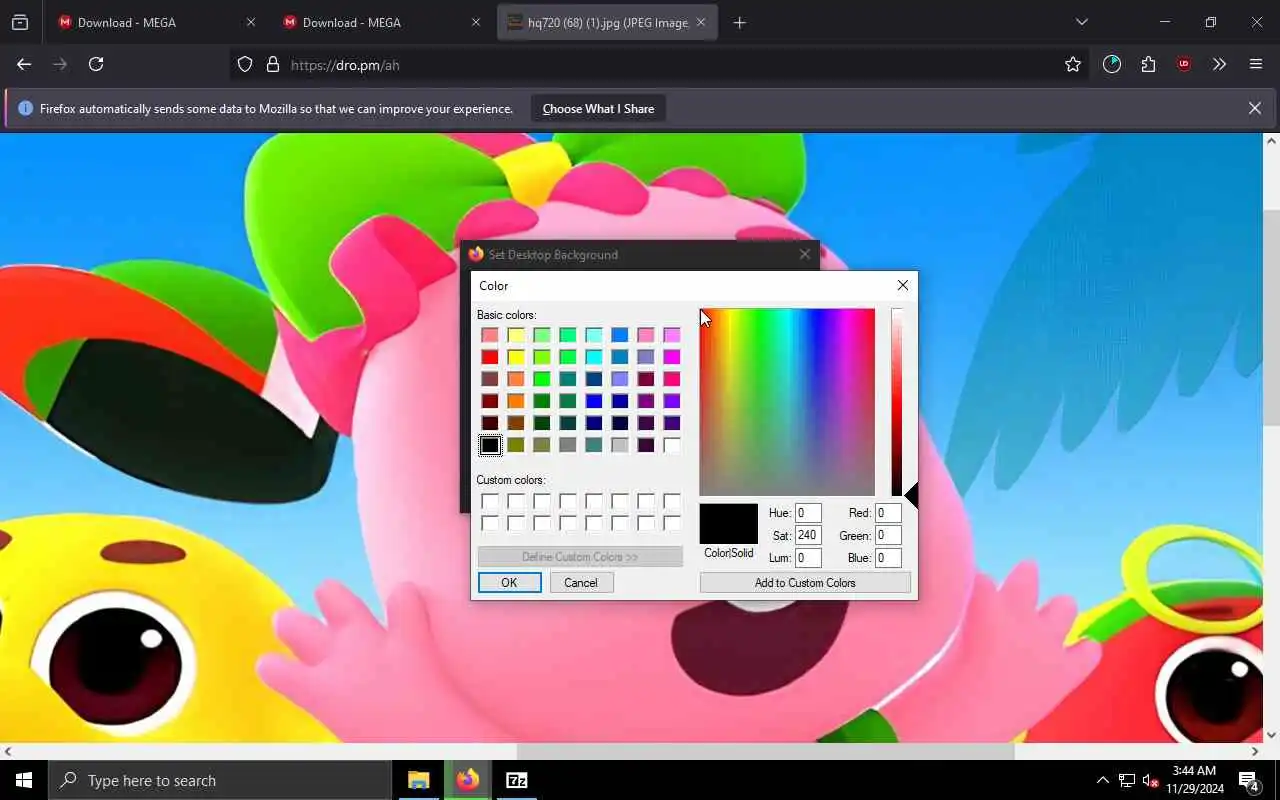Focus the Red value field
The image size is (1280, 800).
(x=888, y=513)
